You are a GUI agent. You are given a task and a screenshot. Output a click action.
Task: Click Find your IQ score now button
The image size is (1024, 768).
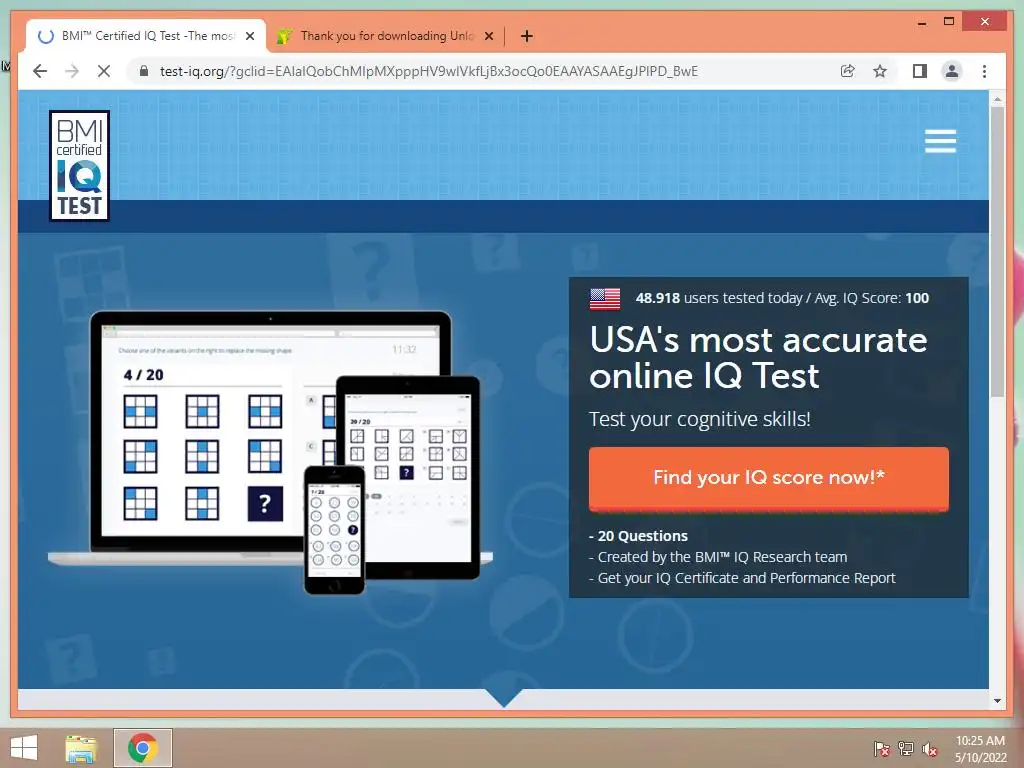pyautogui.click(x=769, y=479)
